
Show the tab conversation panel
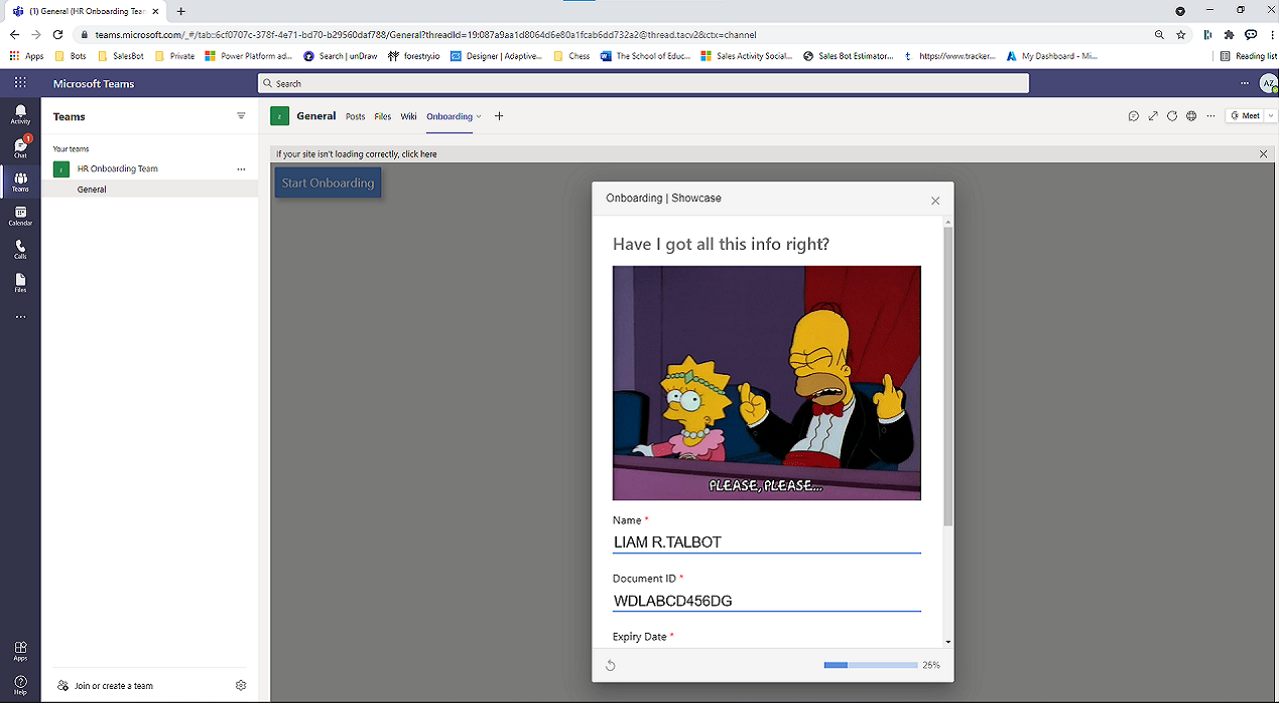(1134, 116)
